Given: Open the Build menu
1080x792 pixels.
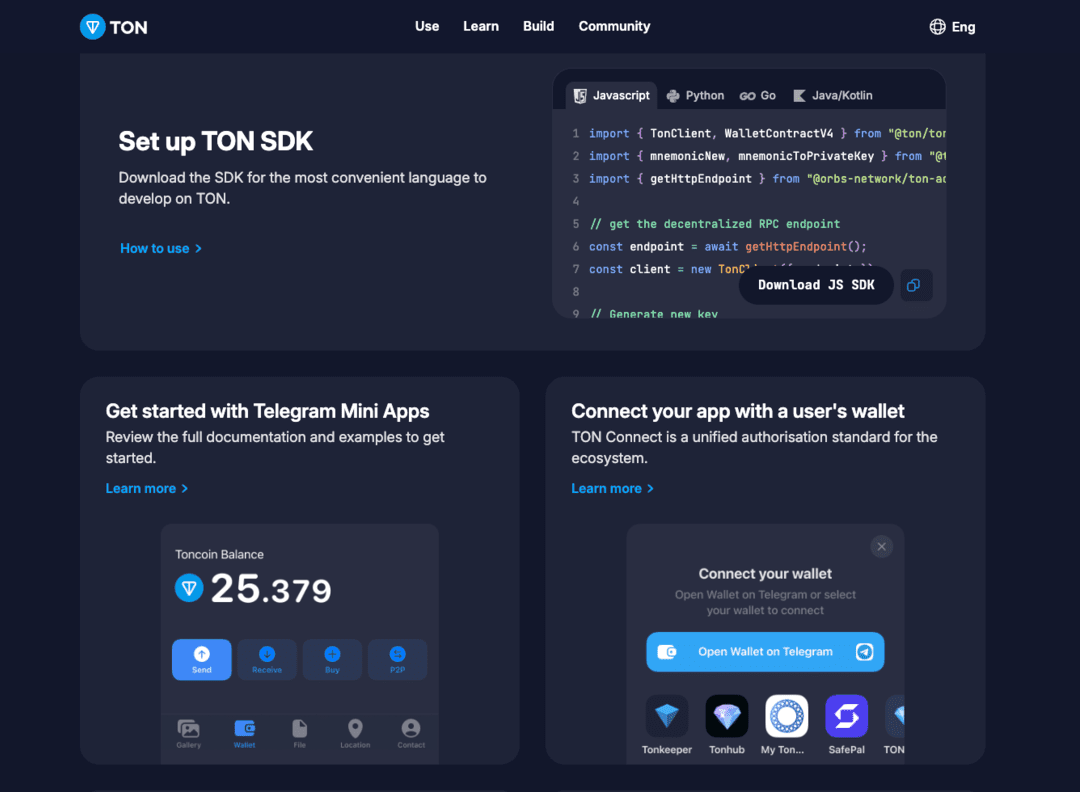Looking at the screenshot, I should (538, 26).
